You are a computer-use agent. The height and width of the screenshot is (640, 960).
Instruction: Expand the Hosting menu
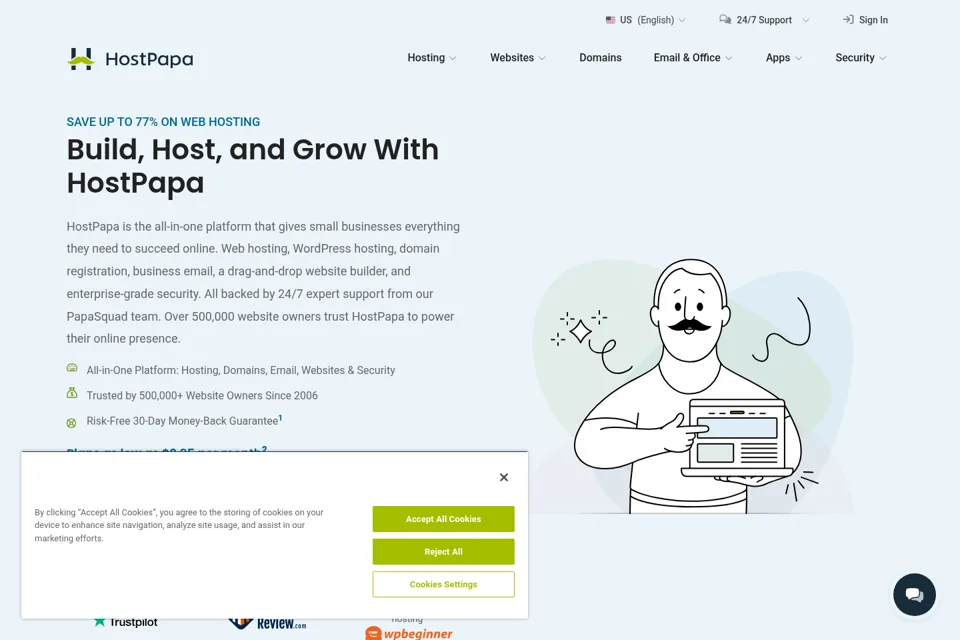(x=432, y=58)
